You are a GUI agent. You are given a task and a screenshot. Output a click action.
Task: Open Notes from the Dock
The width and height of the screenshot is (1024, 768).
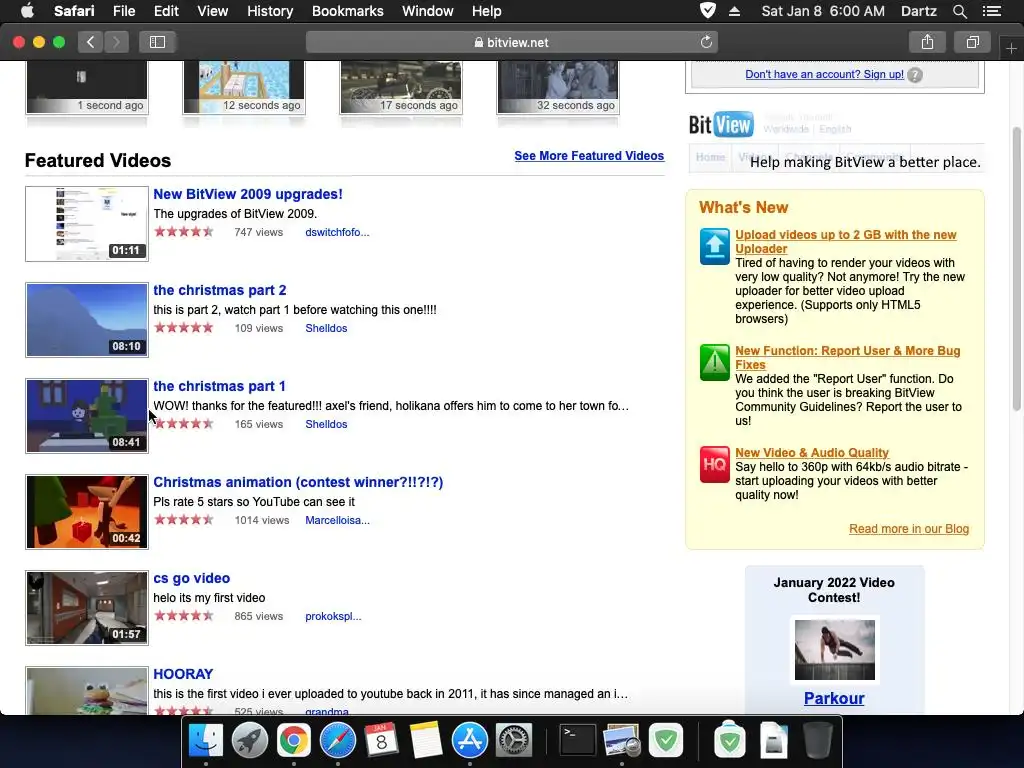pyautogui.click(x=426, y=741)
